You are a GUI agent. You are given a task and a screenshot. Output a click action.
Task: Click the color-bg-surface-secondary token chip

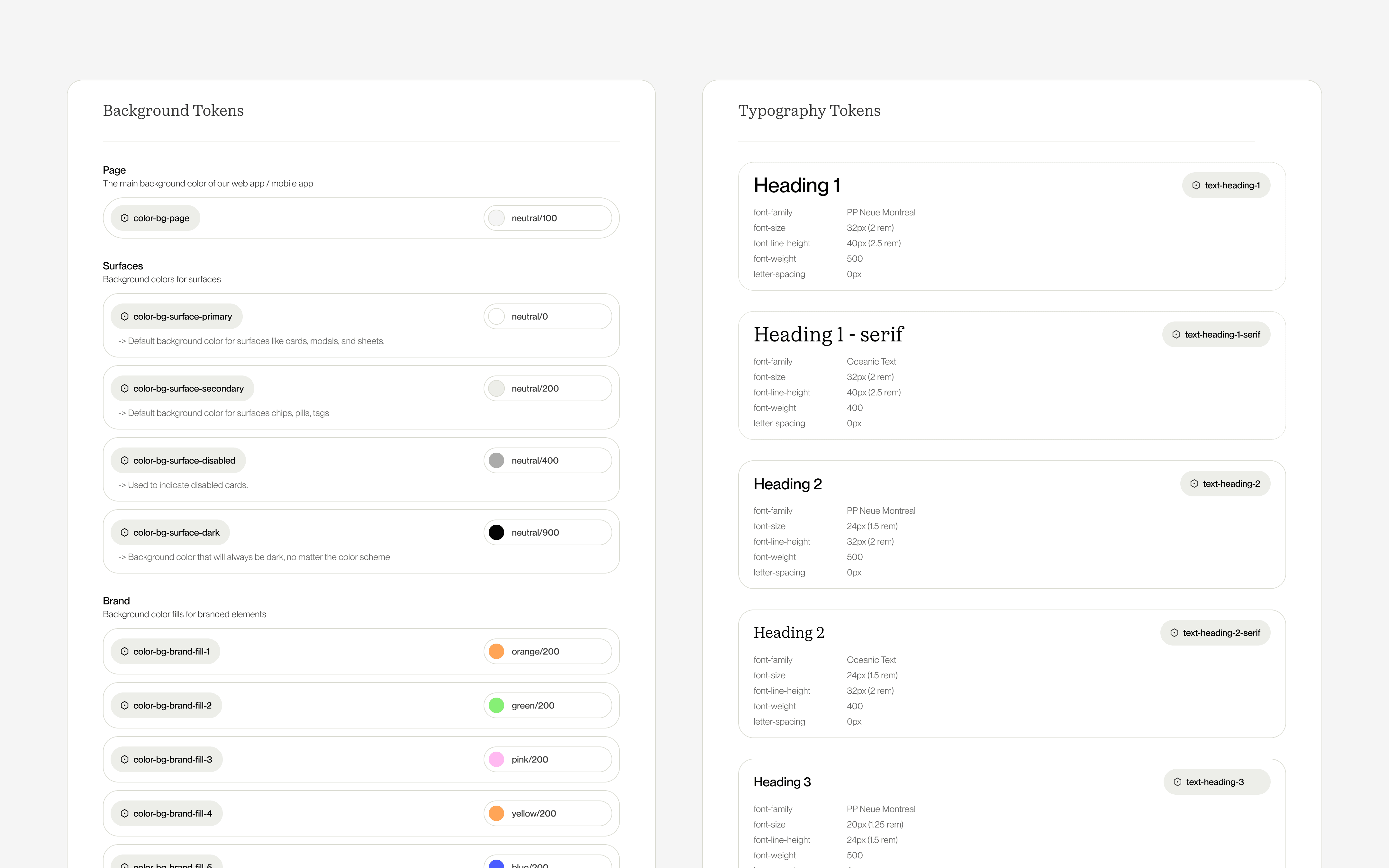click(x=183, y=389)
